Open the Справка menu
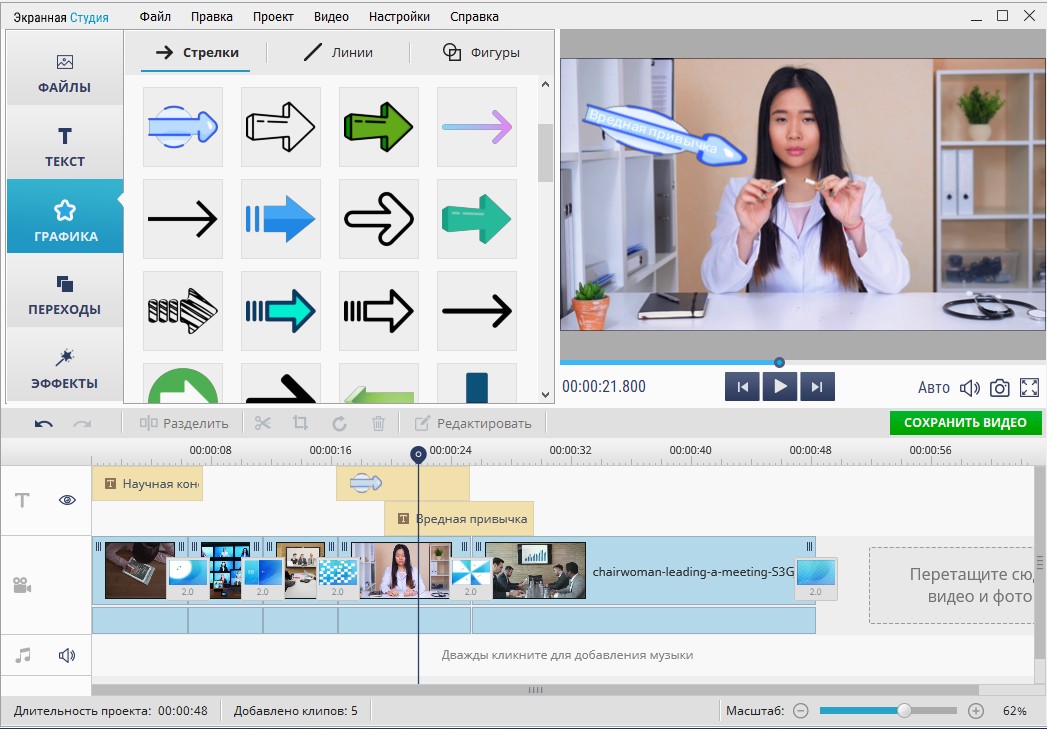1047x729 pixels. coord(474,17)
